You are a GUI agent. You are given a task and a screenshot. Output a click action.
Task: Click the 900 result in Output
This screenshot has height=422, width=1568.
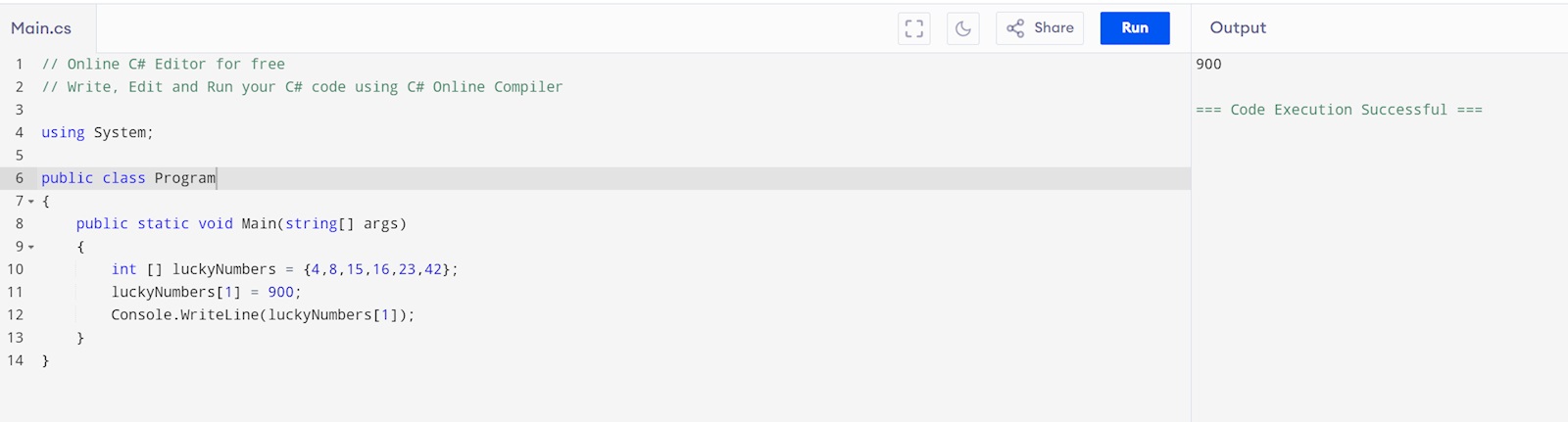tap(1208, 64)
